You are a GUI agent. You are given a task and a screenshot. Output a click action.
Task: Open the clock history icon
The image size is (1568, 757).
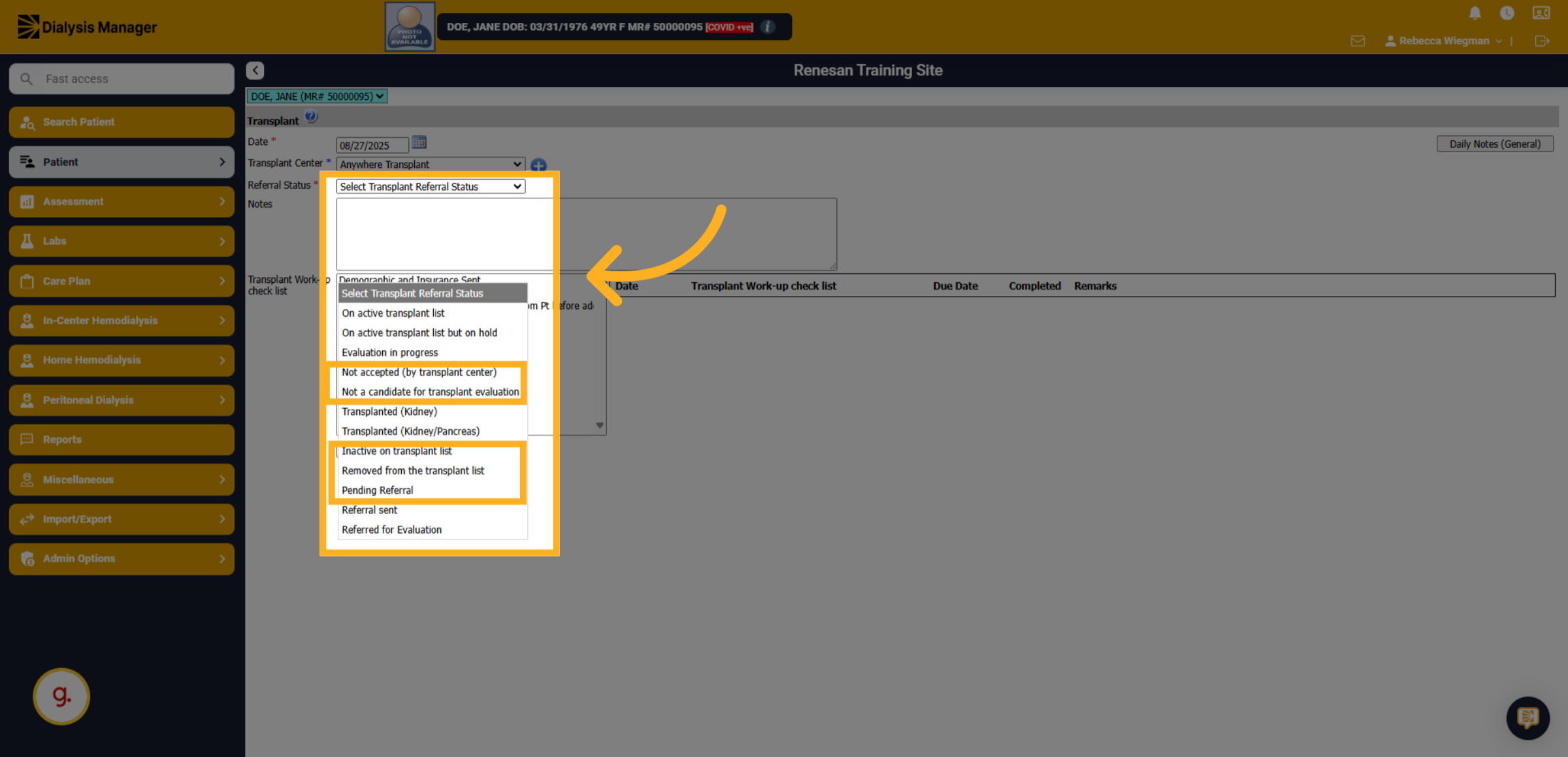tap(1507, 13)
